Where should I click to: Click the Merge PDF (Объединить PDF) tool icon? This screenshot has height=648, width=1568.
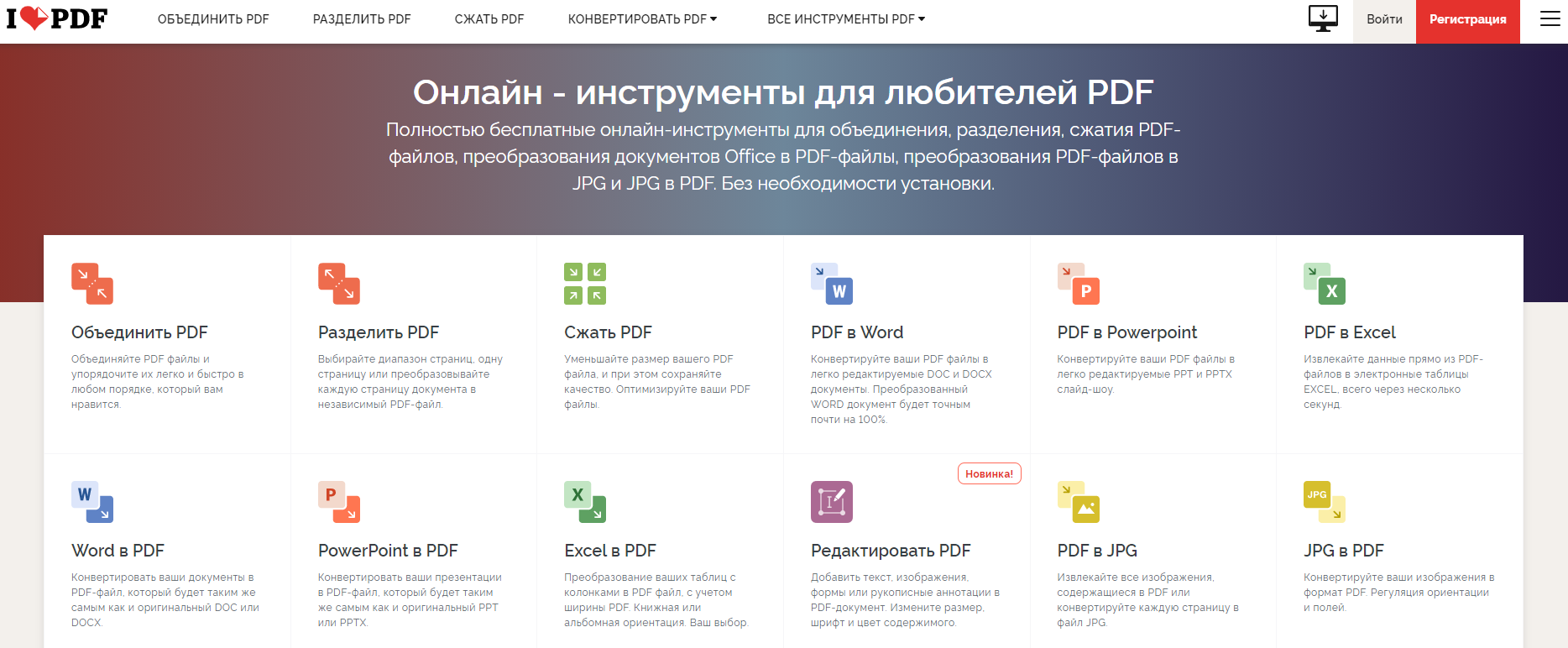pyautogui.click(x=92, y=284)
